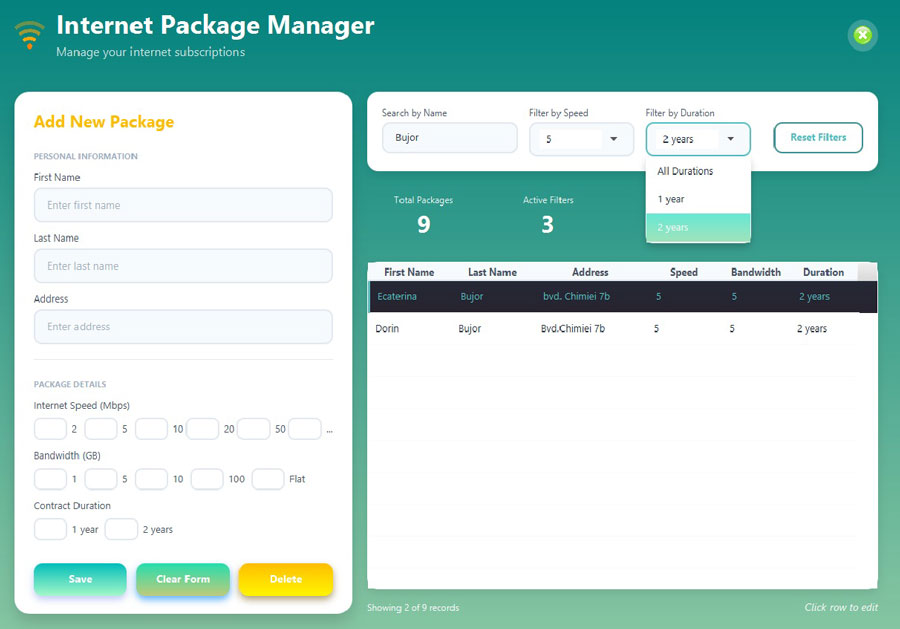Check the 50 Mbps internet speed checkbox

pyautogui.click(x=254, y=428)
